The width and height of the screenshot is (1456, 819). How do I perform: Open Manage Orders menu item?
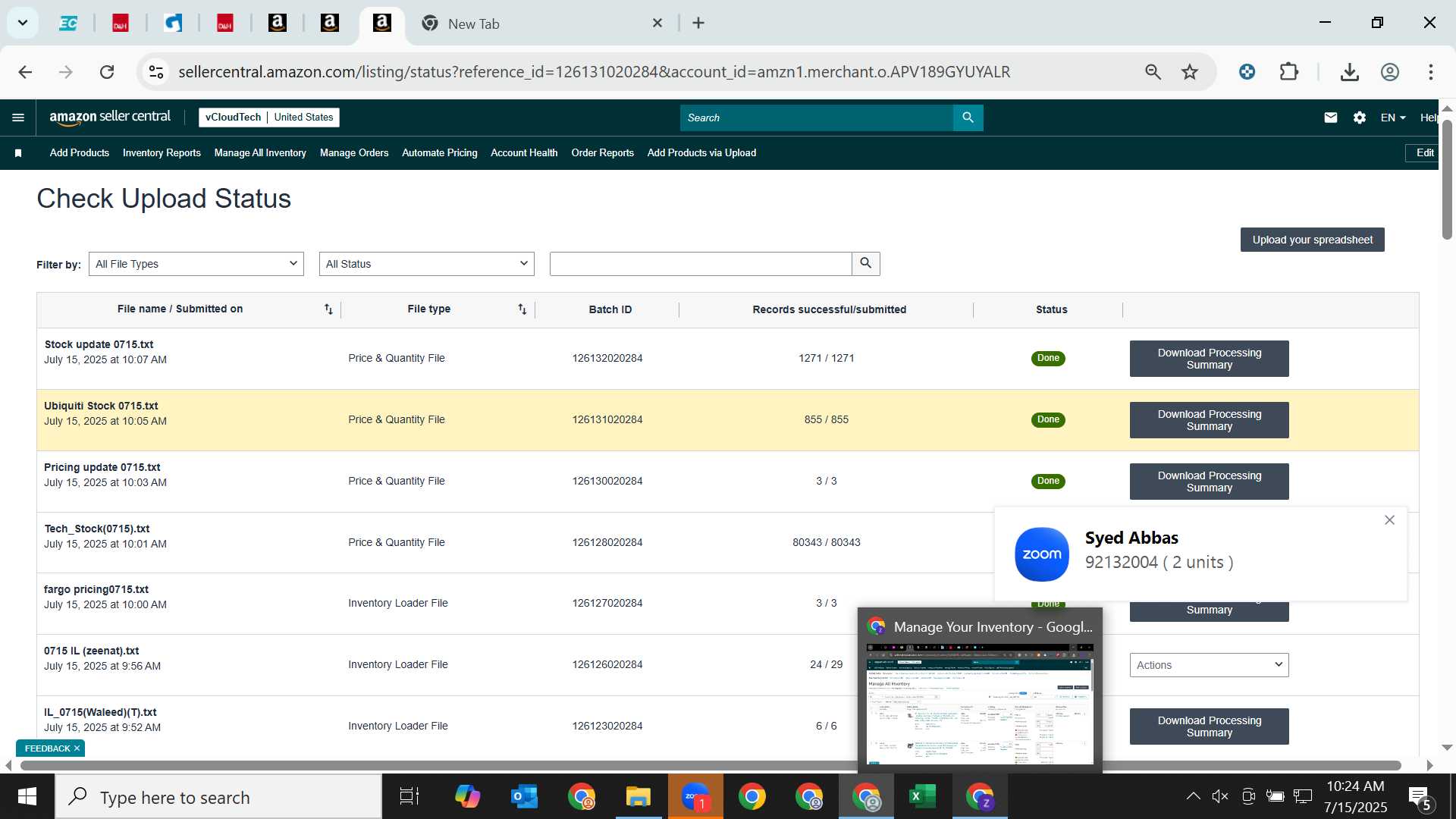(x=354, y=153)
